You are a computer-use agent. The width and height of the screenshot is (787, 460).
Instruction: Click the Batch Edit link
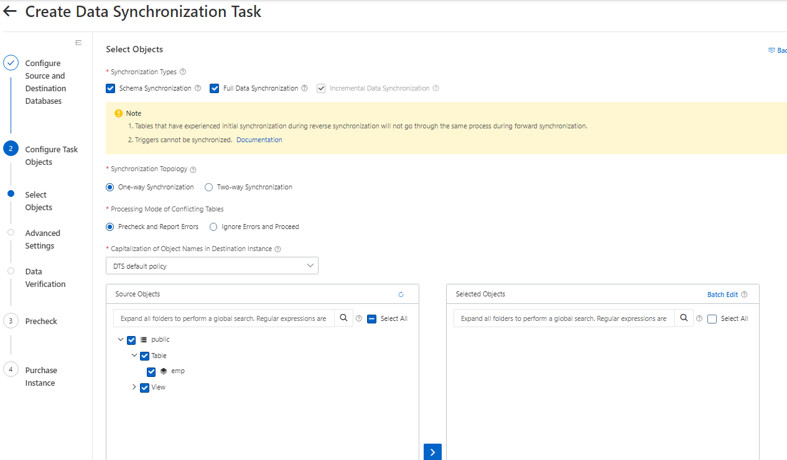[722, 295]
